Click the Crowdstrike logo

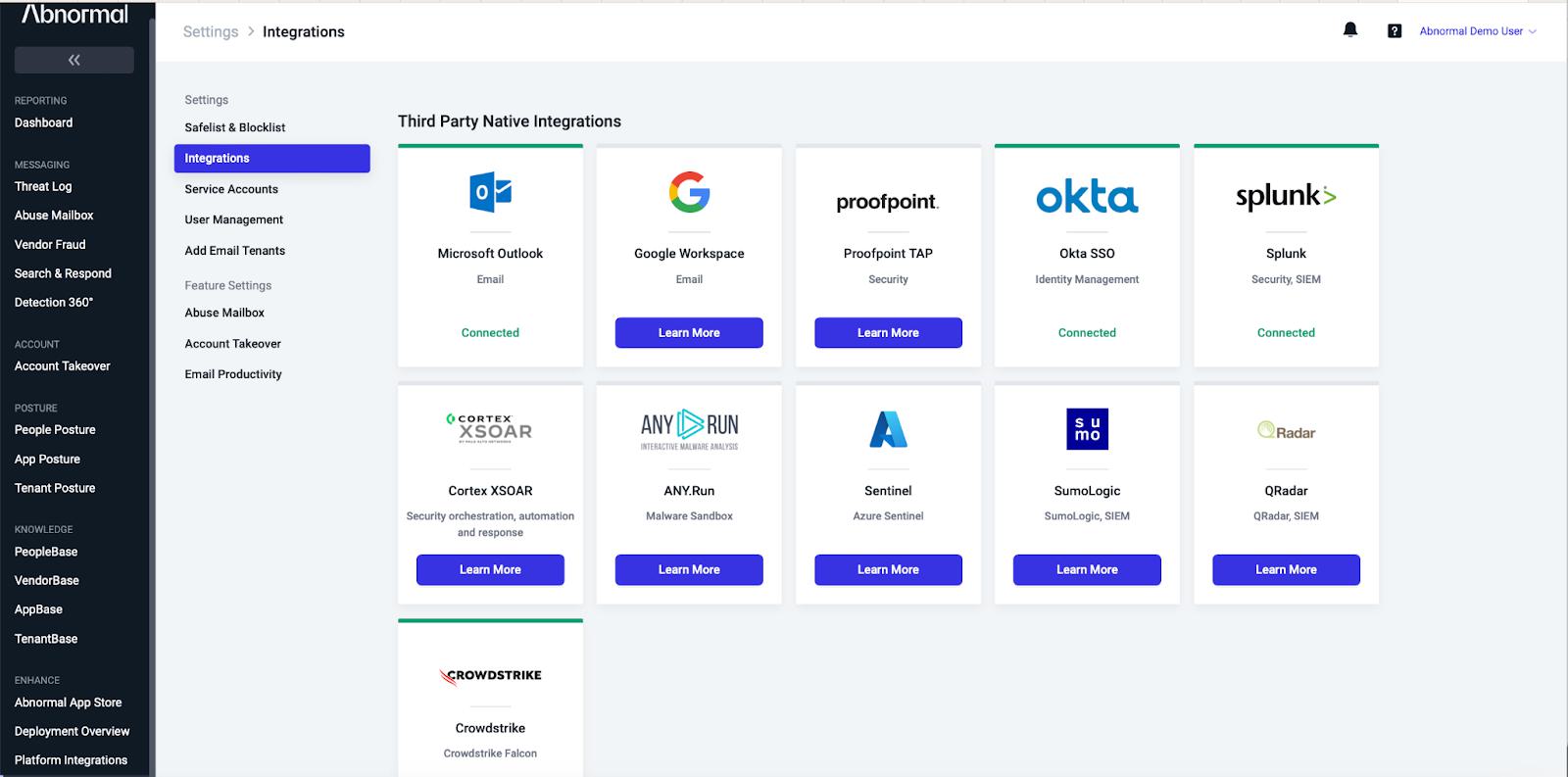490,675
